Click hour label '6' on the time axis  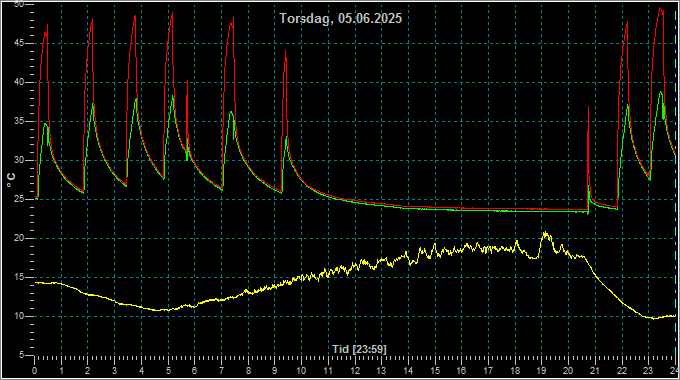click(x=194, y=371)
